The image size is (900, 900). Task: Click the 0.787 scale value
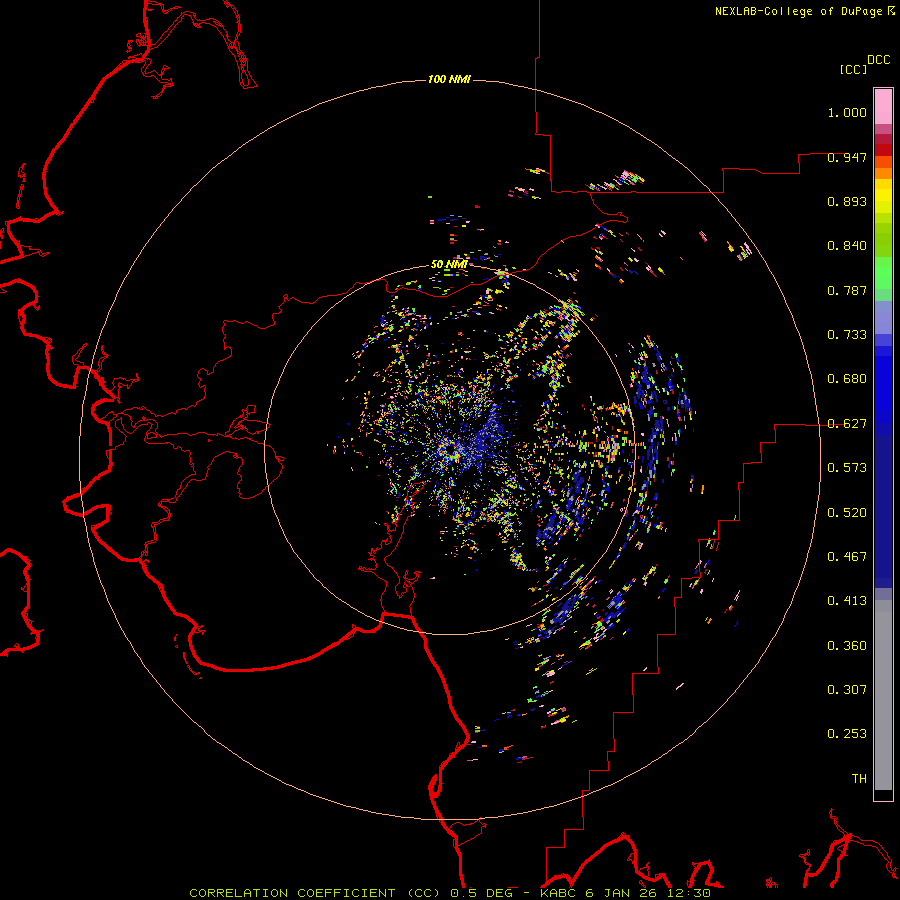[x=847, y=290]
